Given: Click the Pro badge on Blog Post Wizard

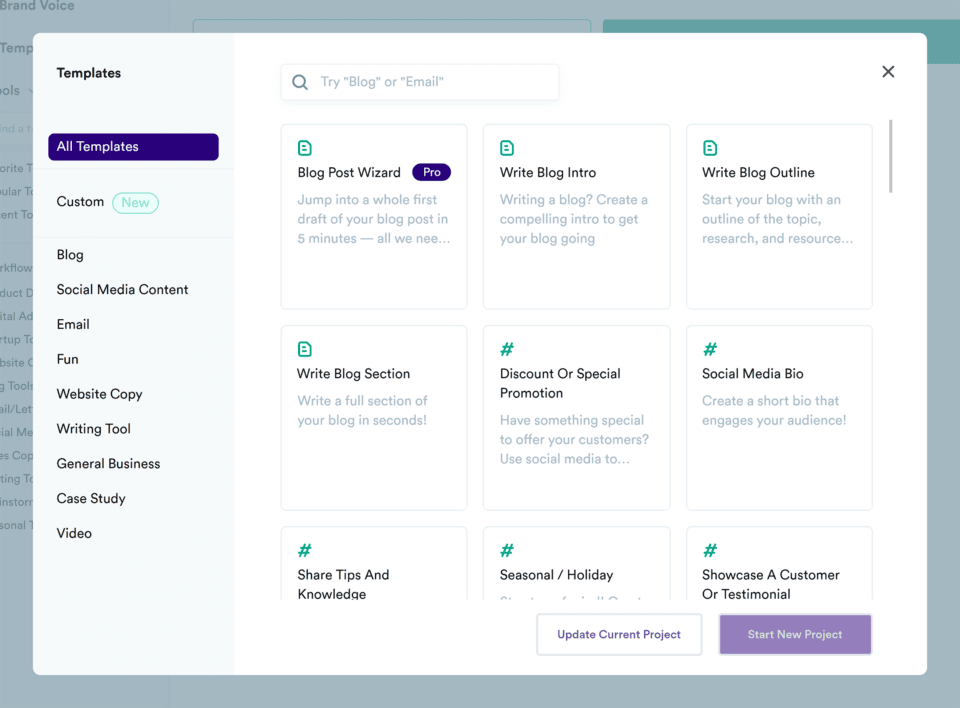Looking at the screenshot, I should point(431,172).
